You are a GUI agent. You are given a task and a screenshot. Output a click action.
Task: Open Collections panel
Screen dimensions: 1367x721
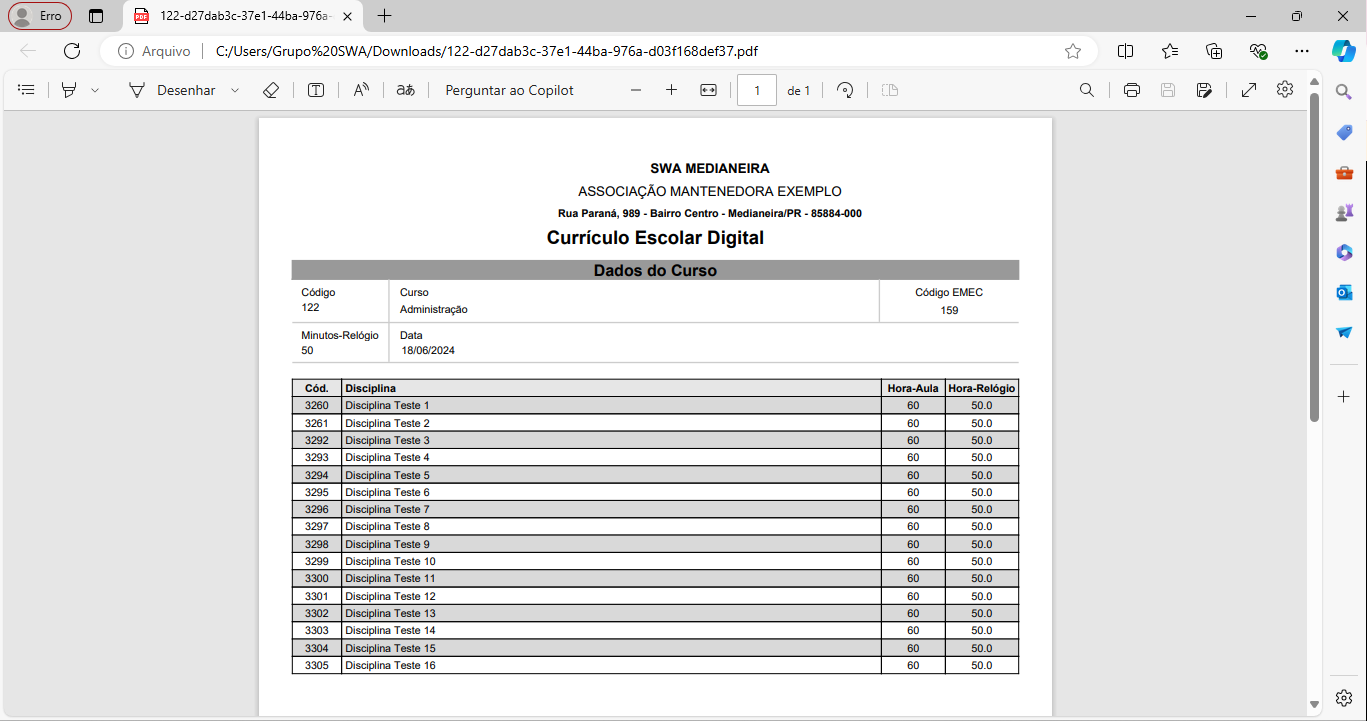click(x=1215, y=51)
